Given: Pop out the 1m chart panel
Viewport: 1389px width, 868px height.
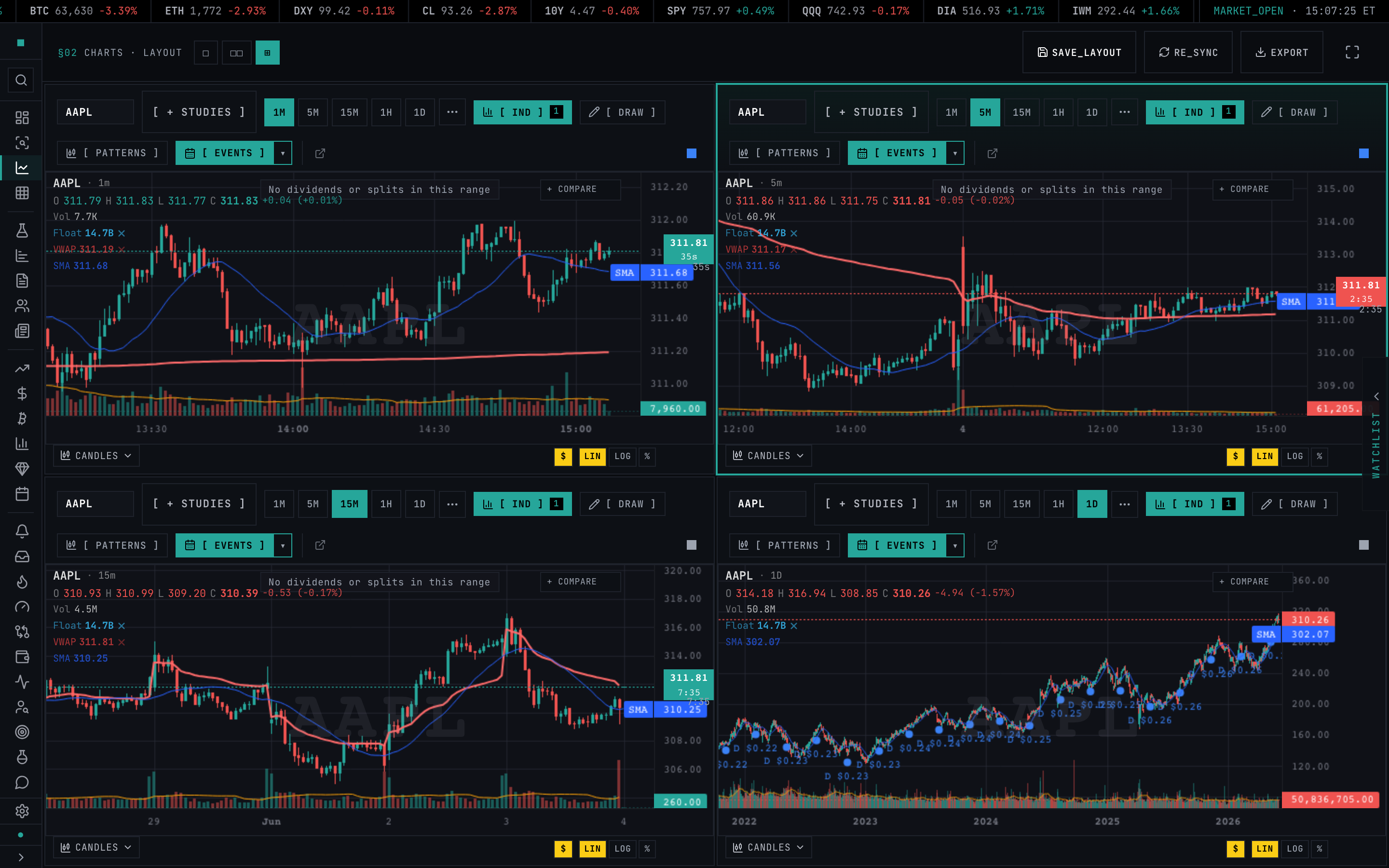Looking at the screenshot, I should pyautogui.click(x=320, y=153).
